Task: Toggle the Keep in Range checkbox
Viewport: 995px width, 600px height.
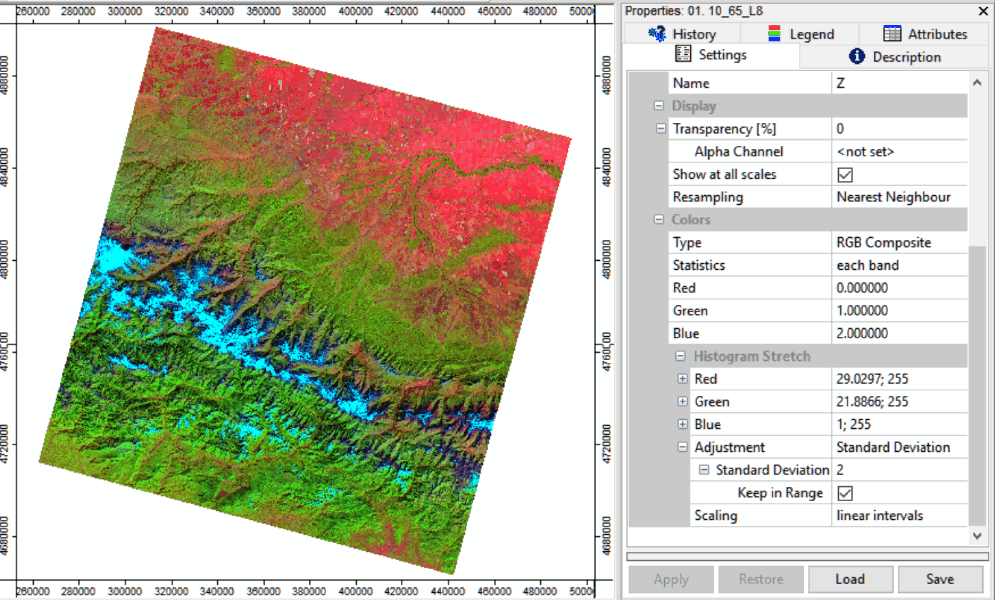Action: pos(845,493)
